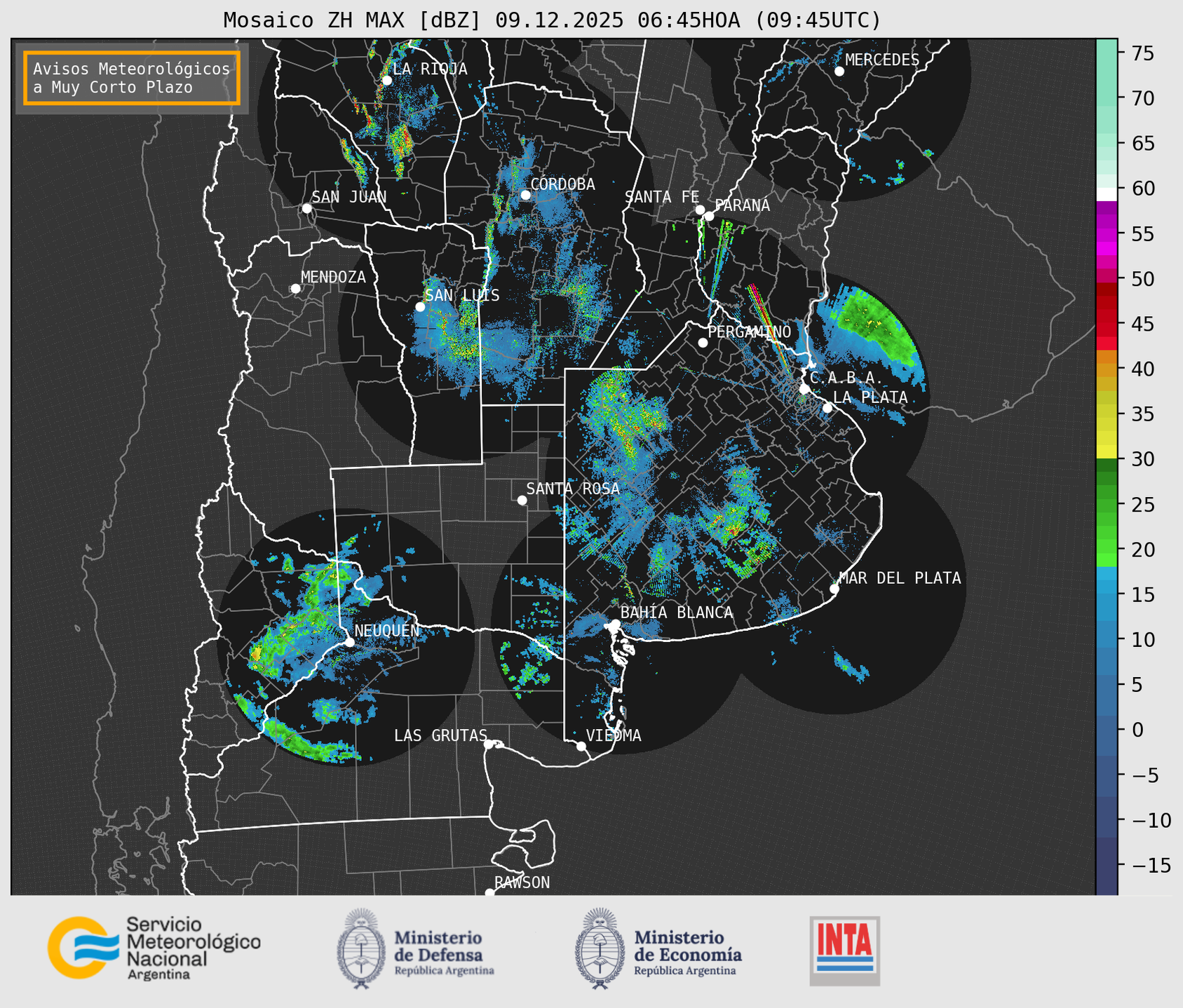Click the Ministerio de Defensa coat of arms
This screenshot has height=1008, width=1183.
361,948
